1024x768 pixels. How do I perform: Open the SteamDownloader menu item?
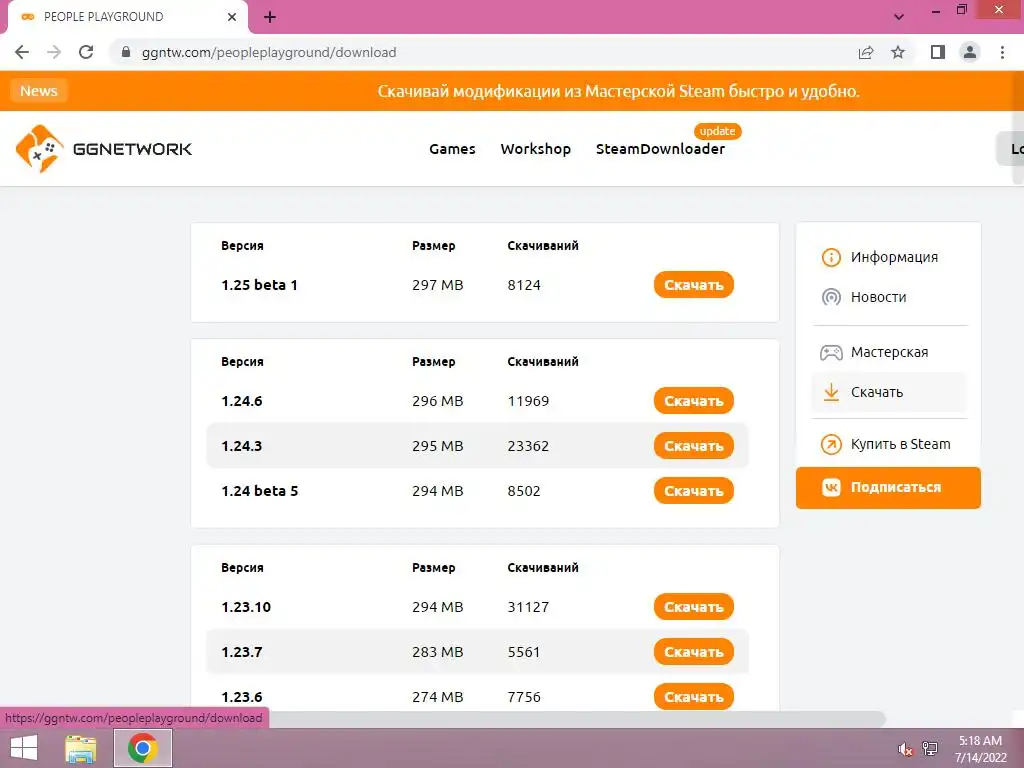[x=660, y=149]
